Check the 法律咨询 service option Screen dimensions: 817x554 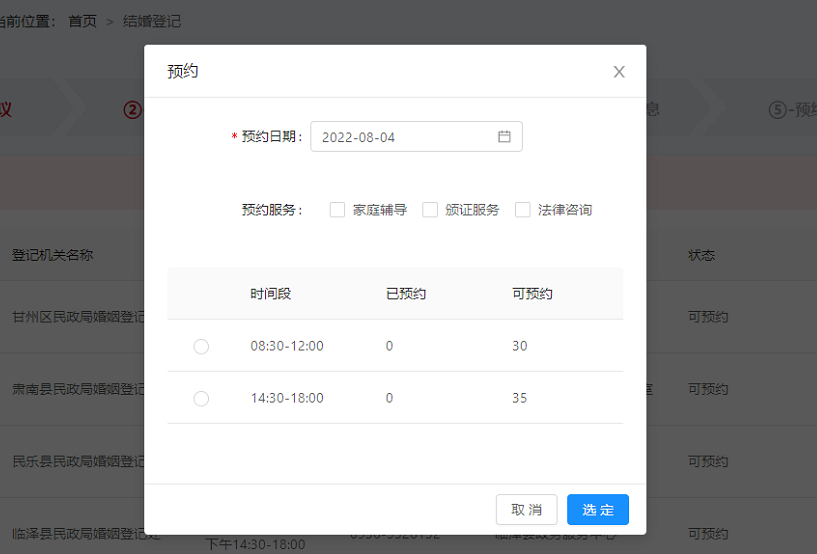[523, 210]
